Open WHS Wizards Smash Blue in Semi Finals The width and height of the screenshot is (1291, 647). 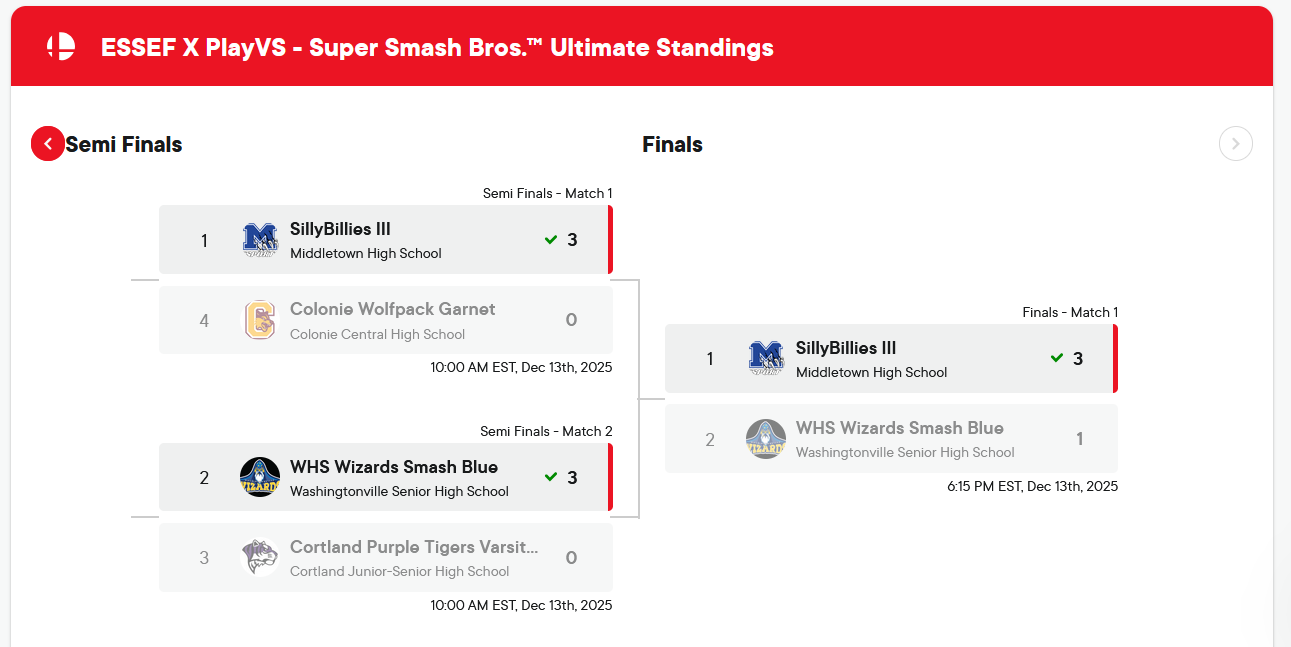[x=393, y=467]
